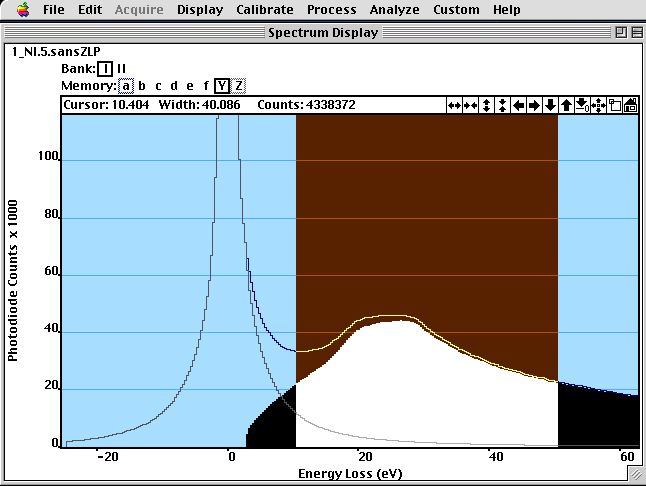
Task: Click the Energy Loss (eV) axis label
Action: tap(350, 474)
